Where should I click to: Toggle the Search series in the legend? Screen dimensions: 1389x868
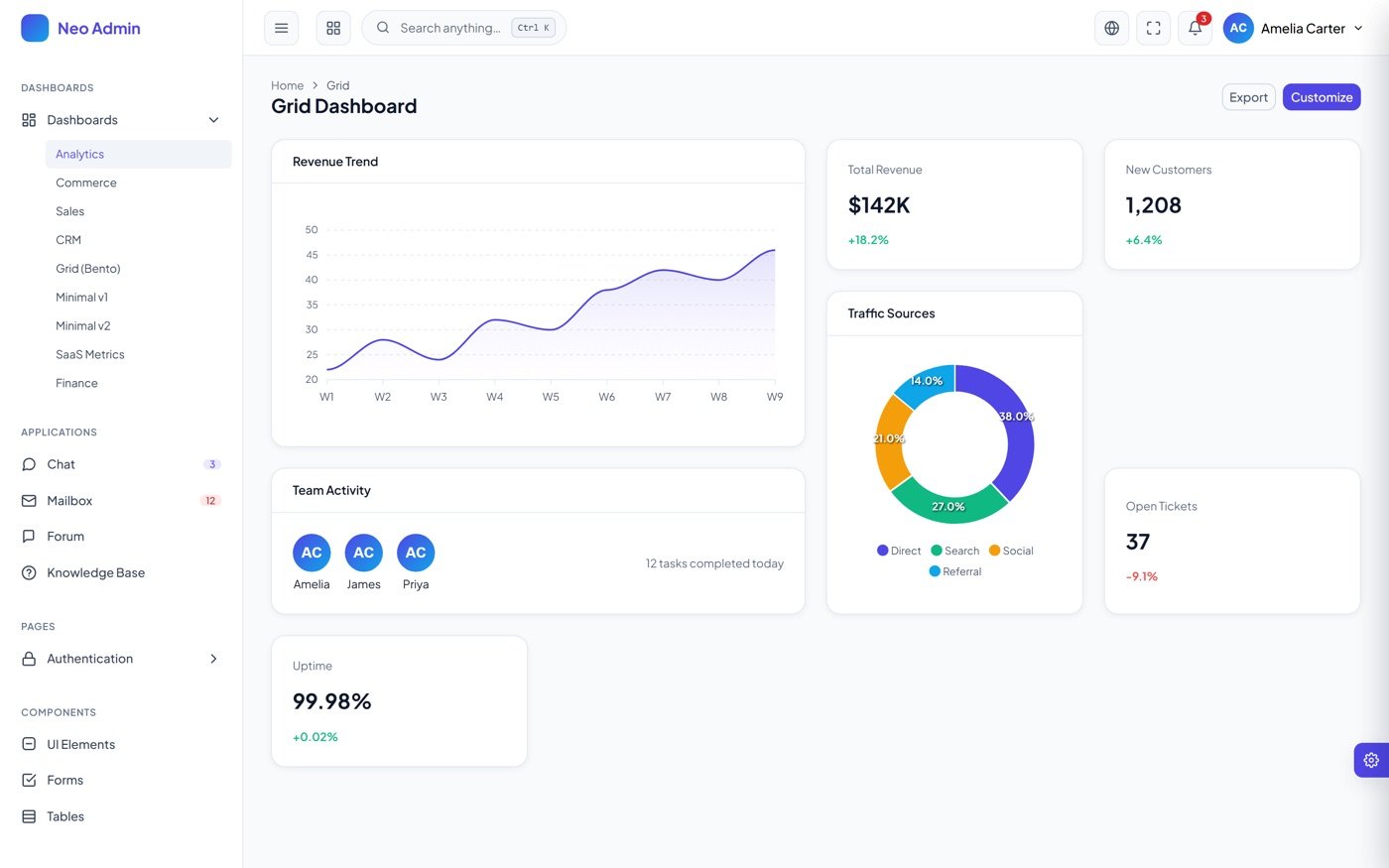point(954,551)
